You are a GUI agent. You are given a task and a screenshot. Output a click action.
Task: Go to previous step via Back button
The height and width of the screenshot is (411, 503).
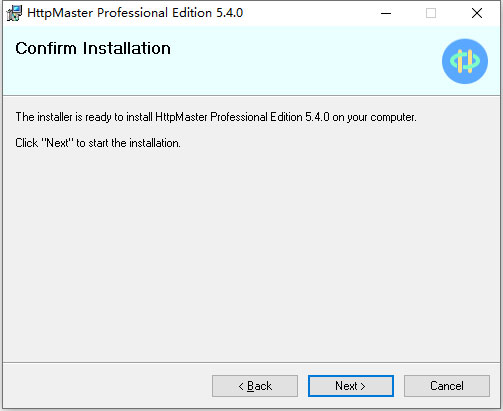(255, 386)
